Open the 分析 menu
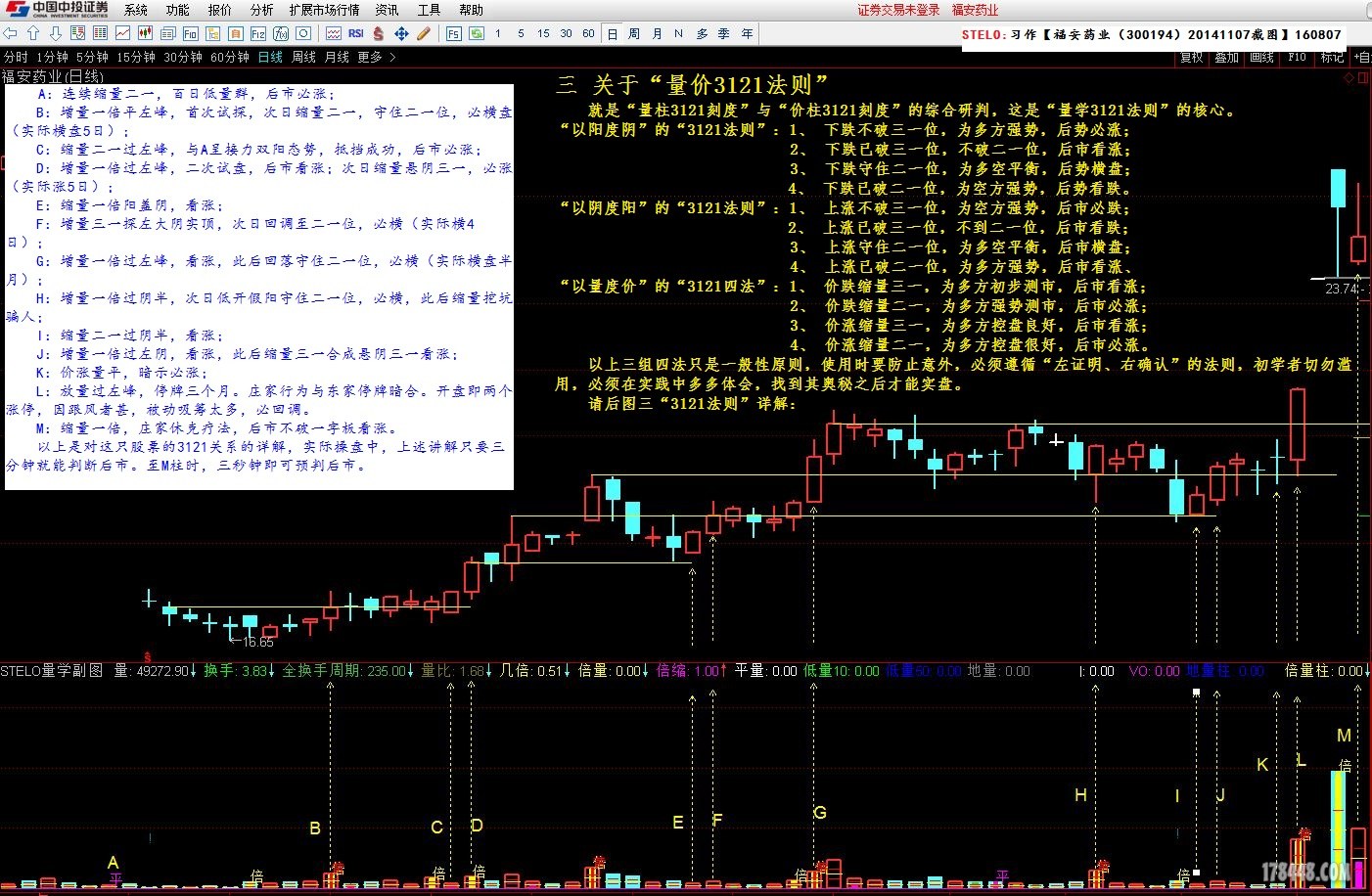The width and height of the screenshot is (1372, 896). [261, 10]
